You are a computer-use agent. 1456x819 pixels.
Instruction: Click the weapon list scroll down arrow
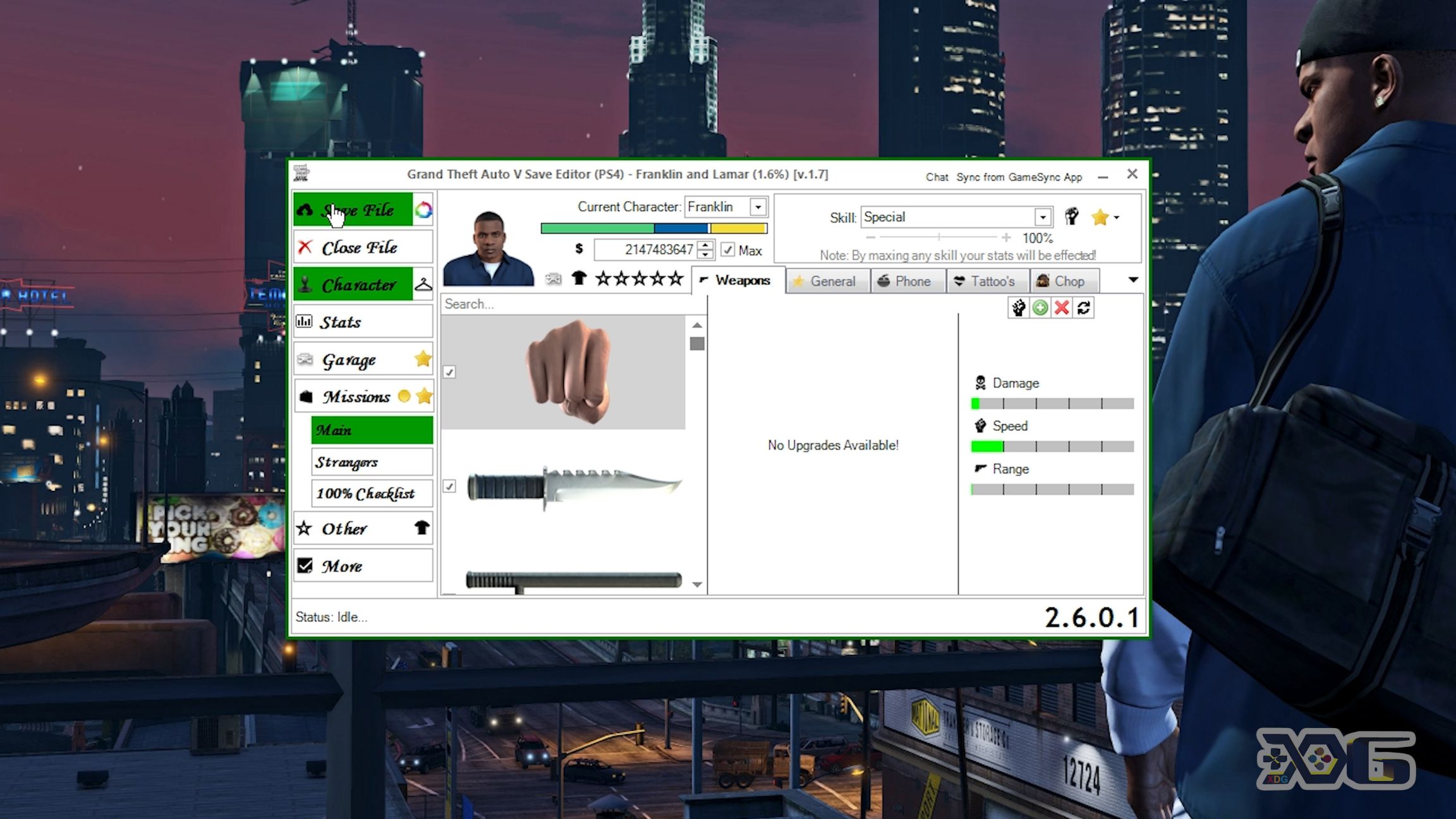(697, 585)
